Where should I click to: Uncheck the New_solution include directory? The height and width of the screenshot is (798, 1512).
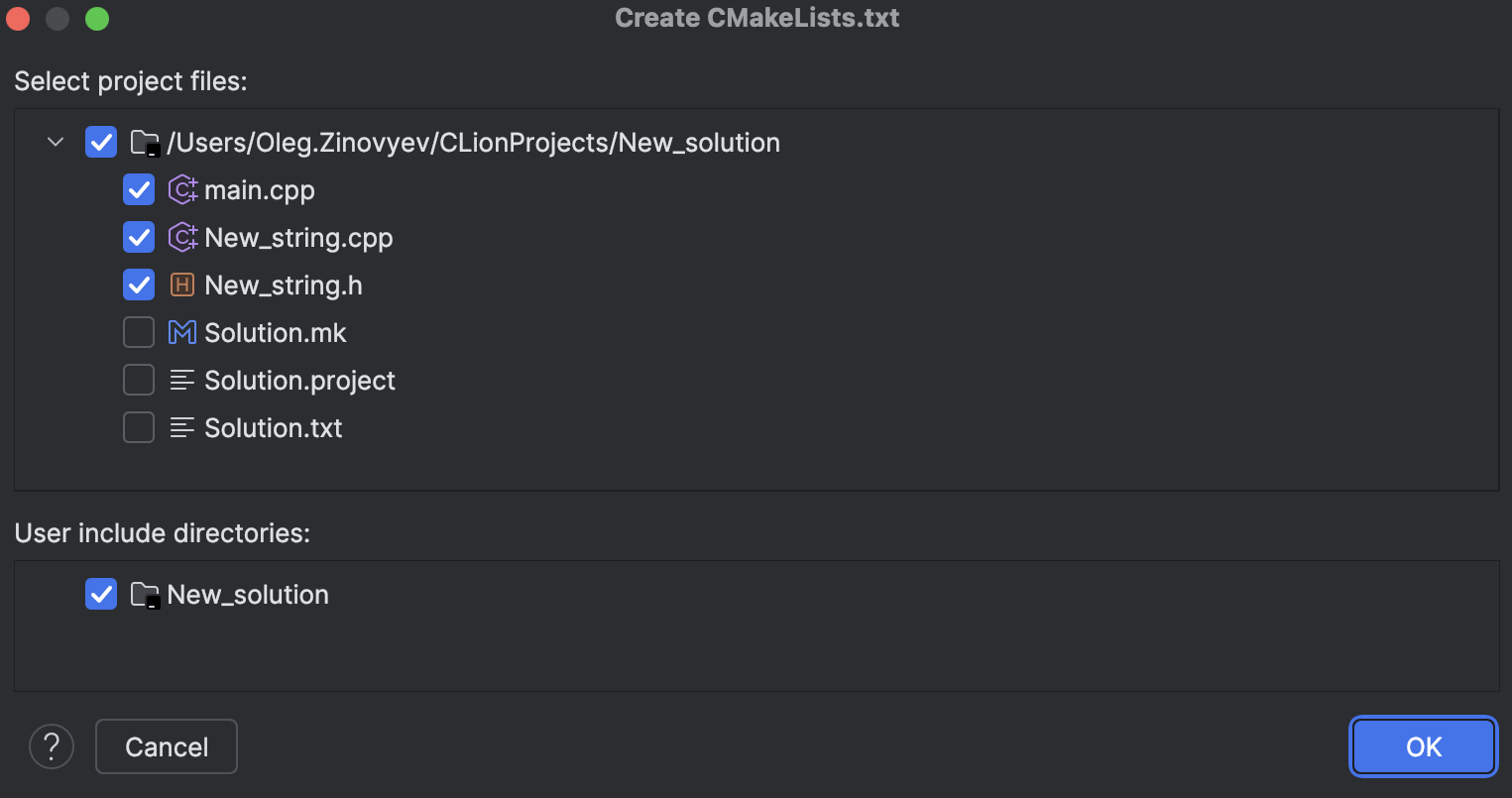pyautogui.click(x=100, y=594)
